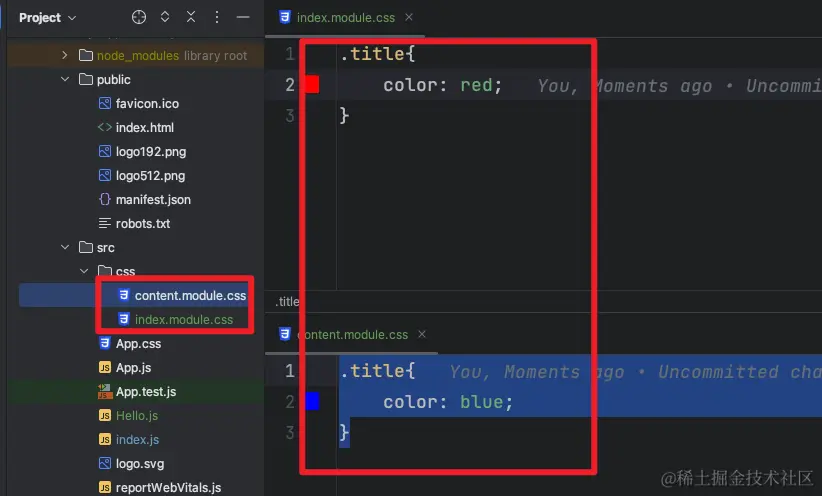Screen dimensions: 822x496
Task: Open reportWebVitals.js file
Action: pyautogui.click(x=168, y=488)
